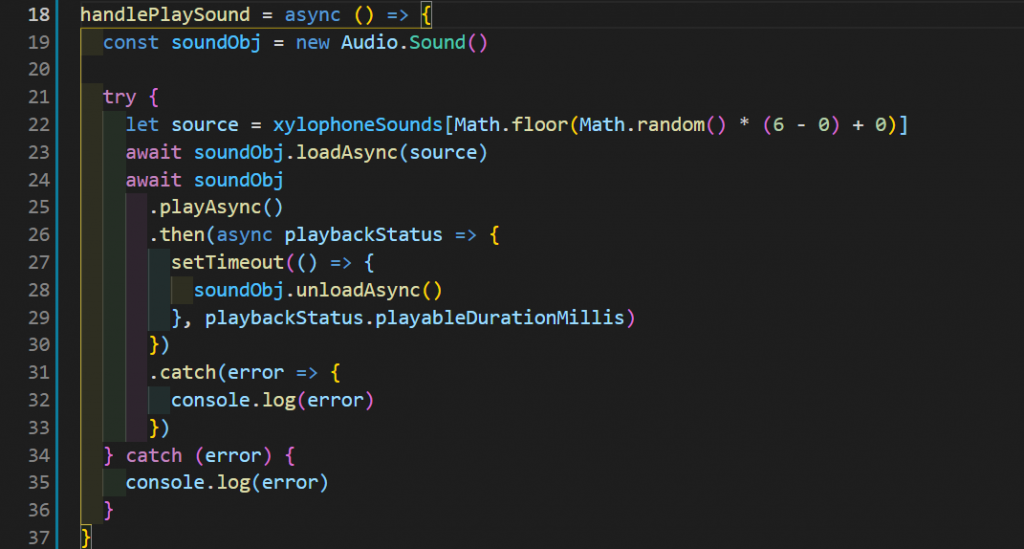Click the error argument on line 35
Image resolution: width=1024 pixels, height=549 pixels.
[x=290, y=483]
